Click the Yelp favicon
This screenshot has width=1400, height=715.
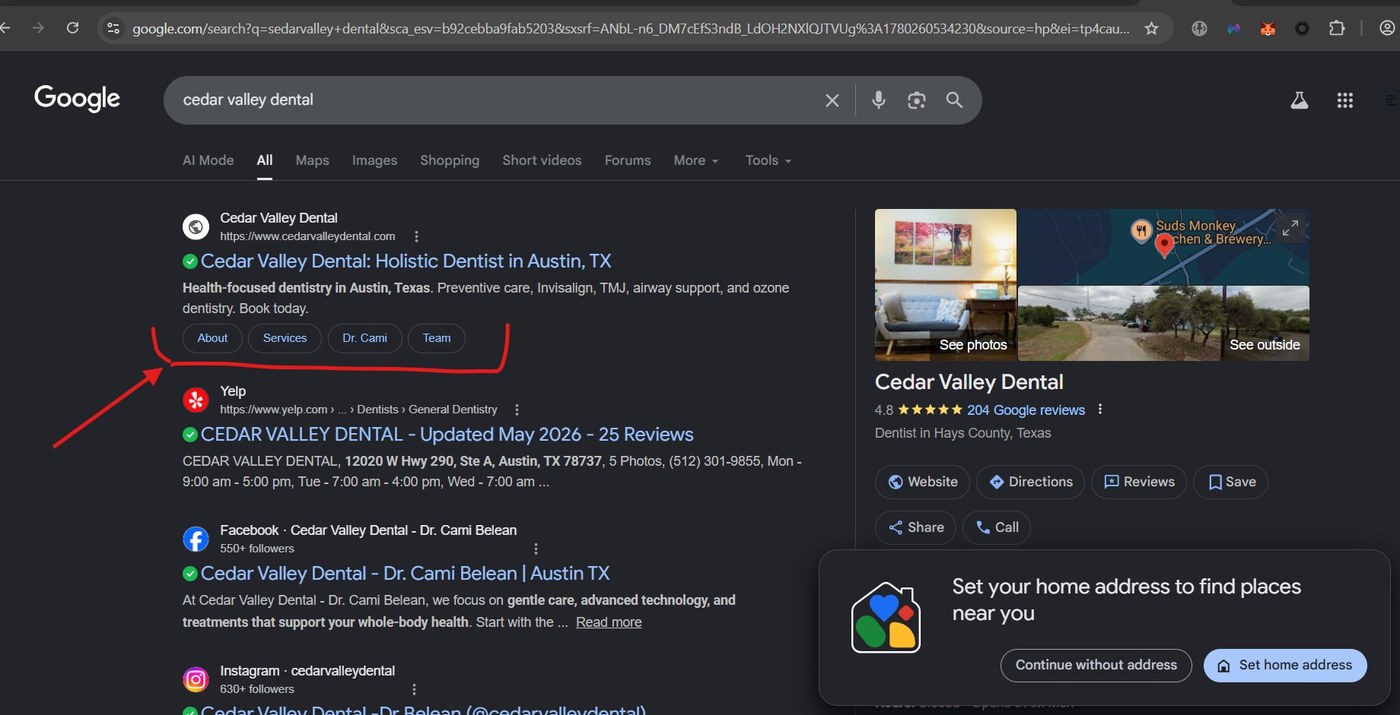pyautogui.click(x=196, y=400)
